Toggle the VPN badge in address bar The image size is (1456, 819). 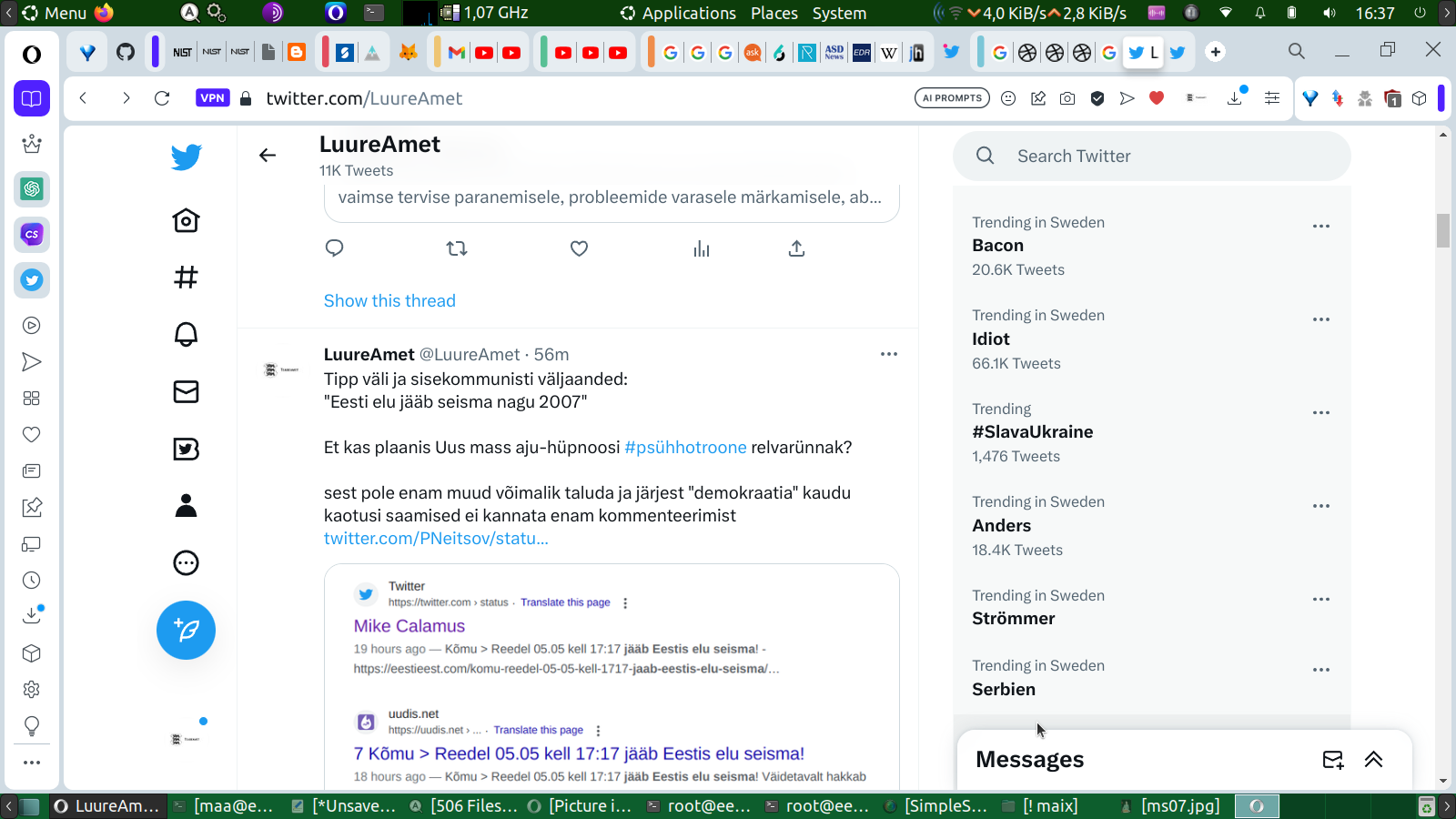click(212, 98)
